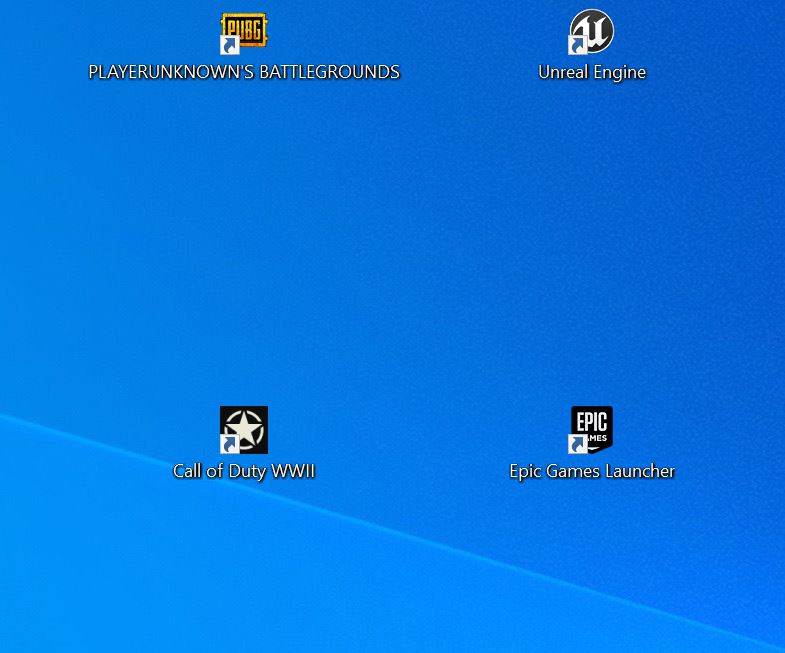The width and height of the screenshot is (785, 653).
Task: Click the "Unreal Engine" label text
Action: pos(592,73)
